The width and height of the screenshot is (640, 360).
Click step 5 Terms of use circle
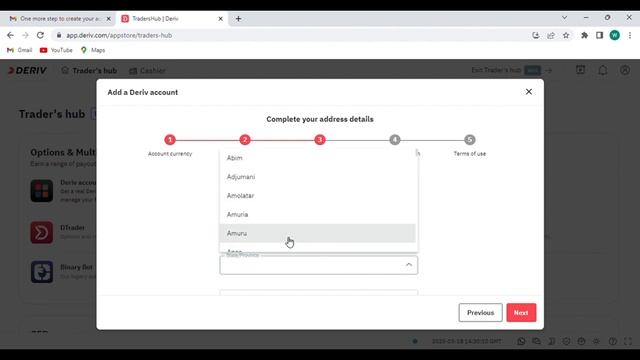pyautogui.click(x=469, y=140)
